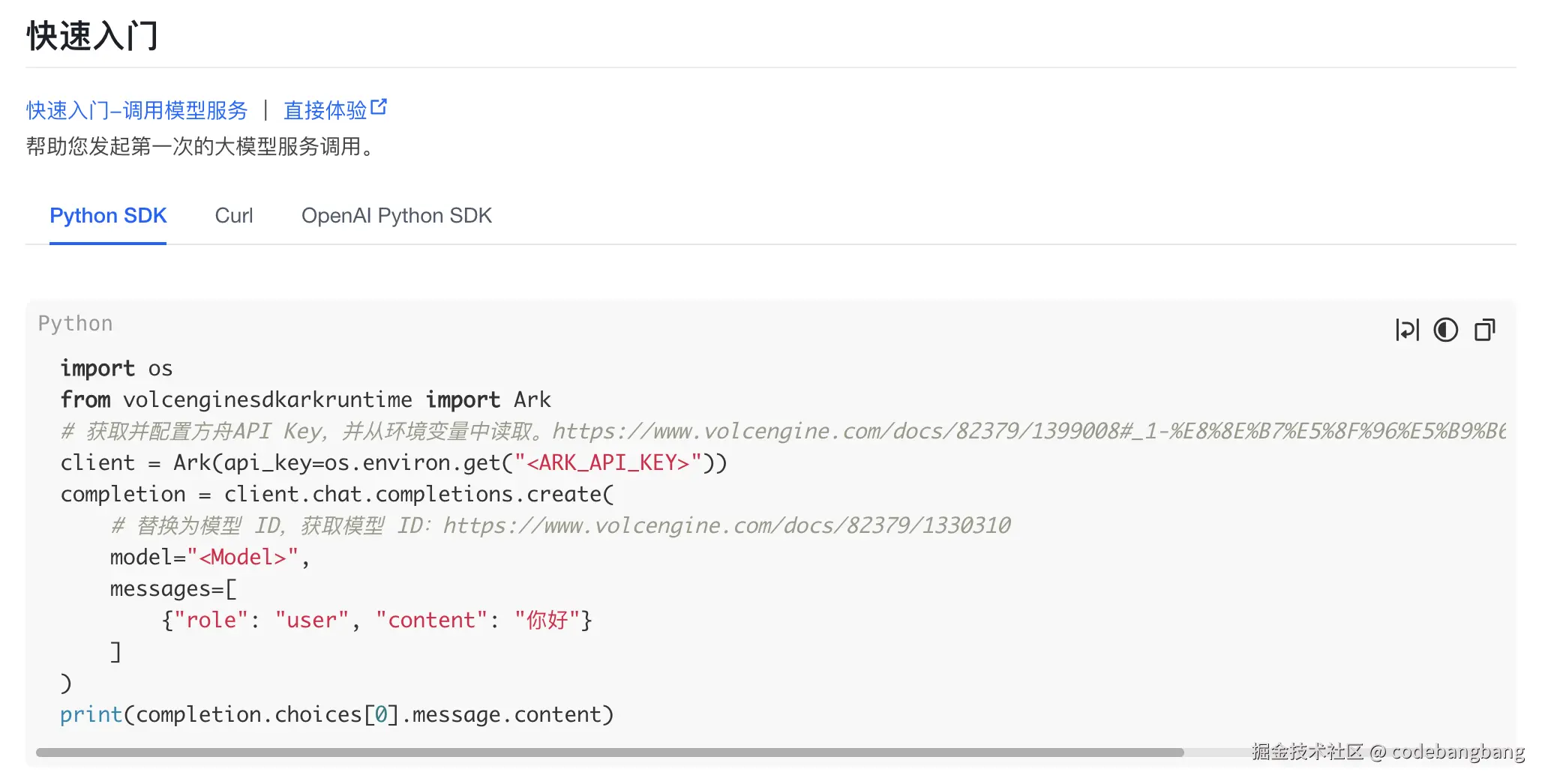This screenshot has height=784, width=1545.
Task: Click the 快速入门 page title
Action: pos(91,34)
